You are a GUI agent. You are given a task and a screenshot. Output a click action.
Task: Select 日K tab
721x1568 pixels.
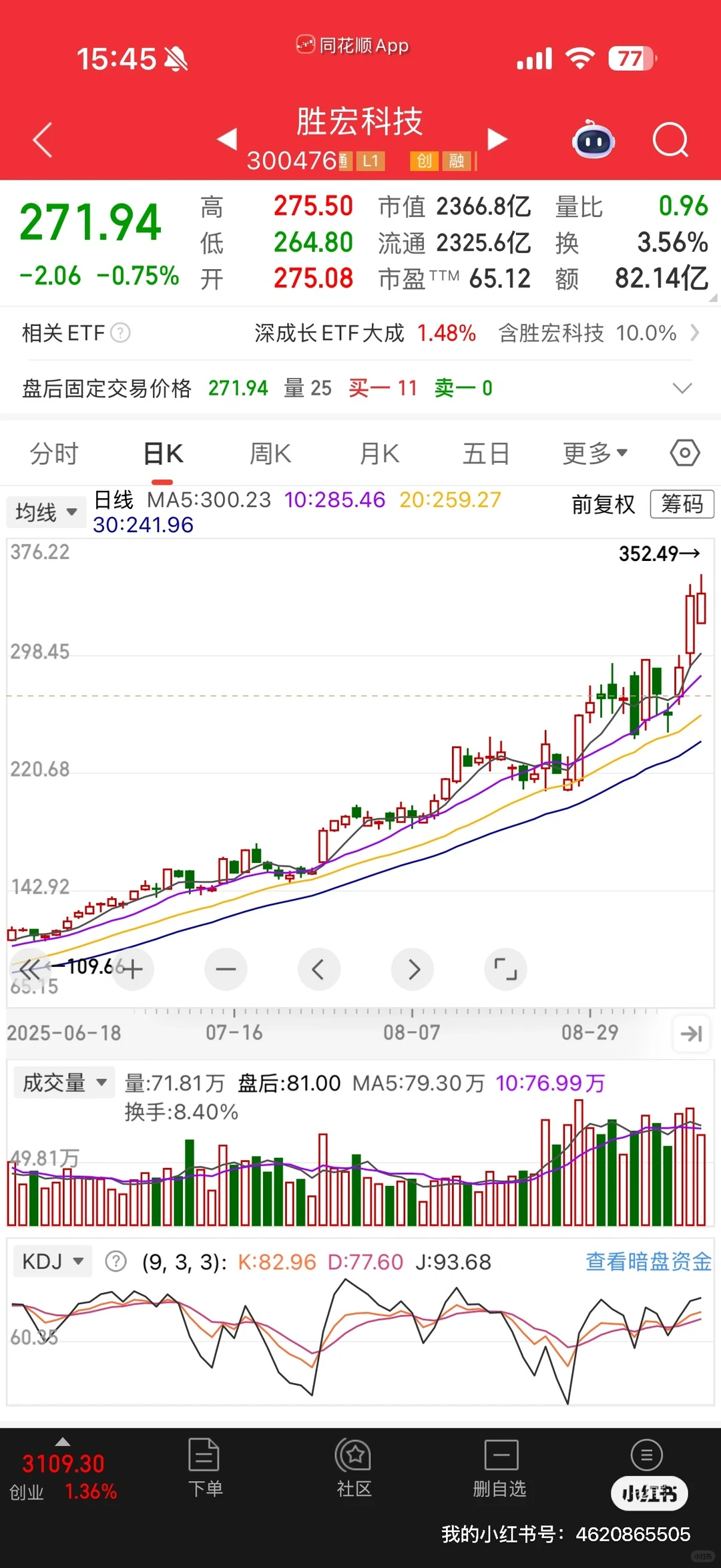163,453
